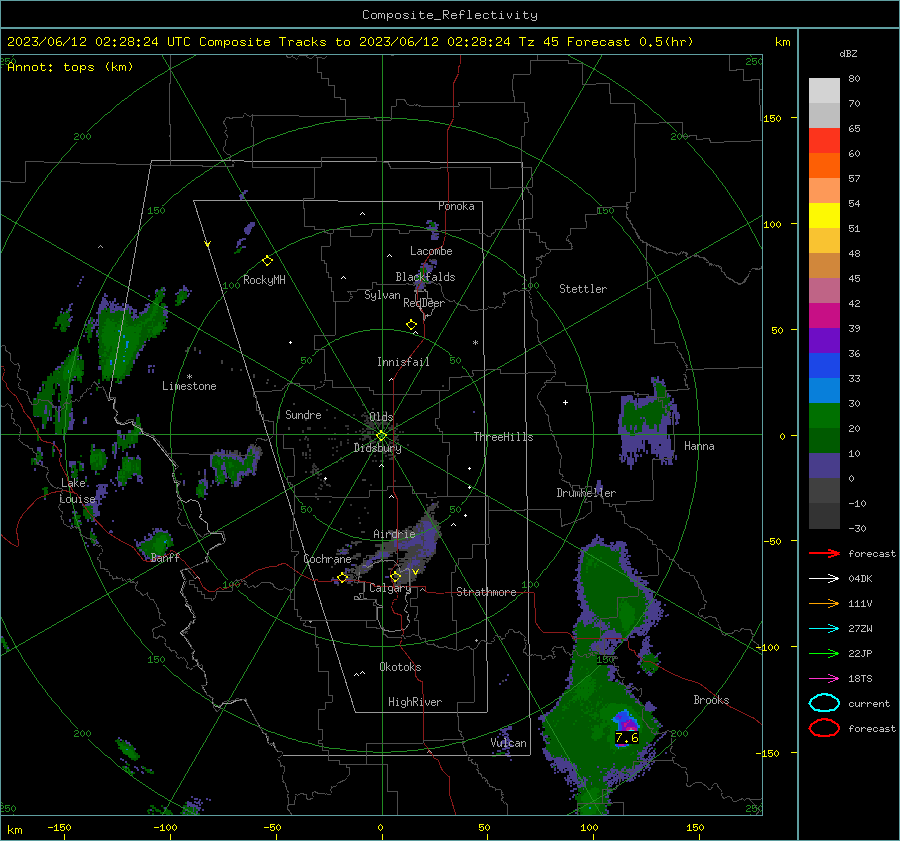Click the yellow diamond marker near RockyMH
This screenshot has width=900, height=841.
(x=267, y=261)
